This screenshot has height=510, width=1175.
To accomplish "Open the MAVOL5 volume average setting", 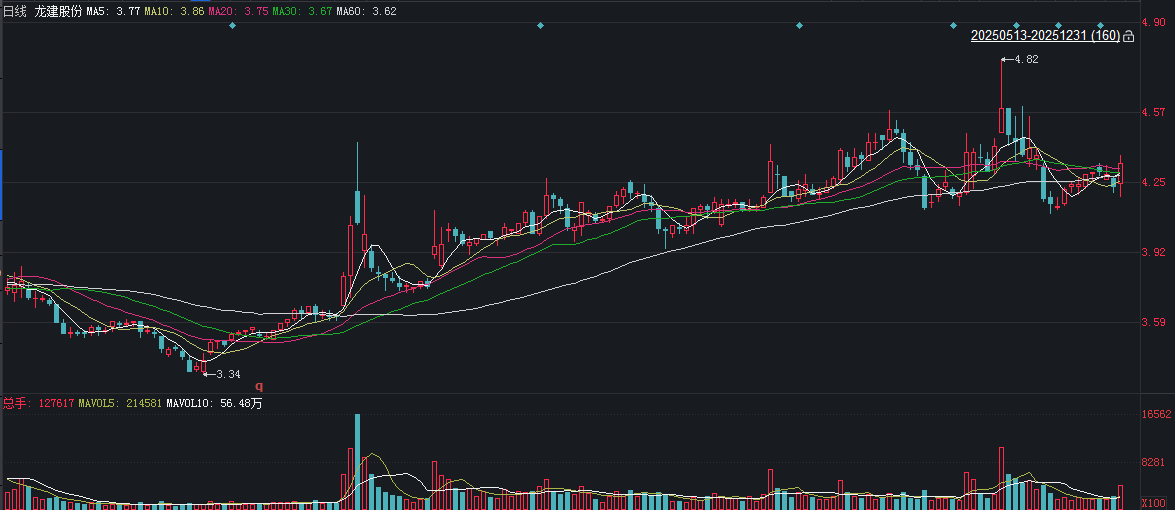I will click(x=120, y=403).
